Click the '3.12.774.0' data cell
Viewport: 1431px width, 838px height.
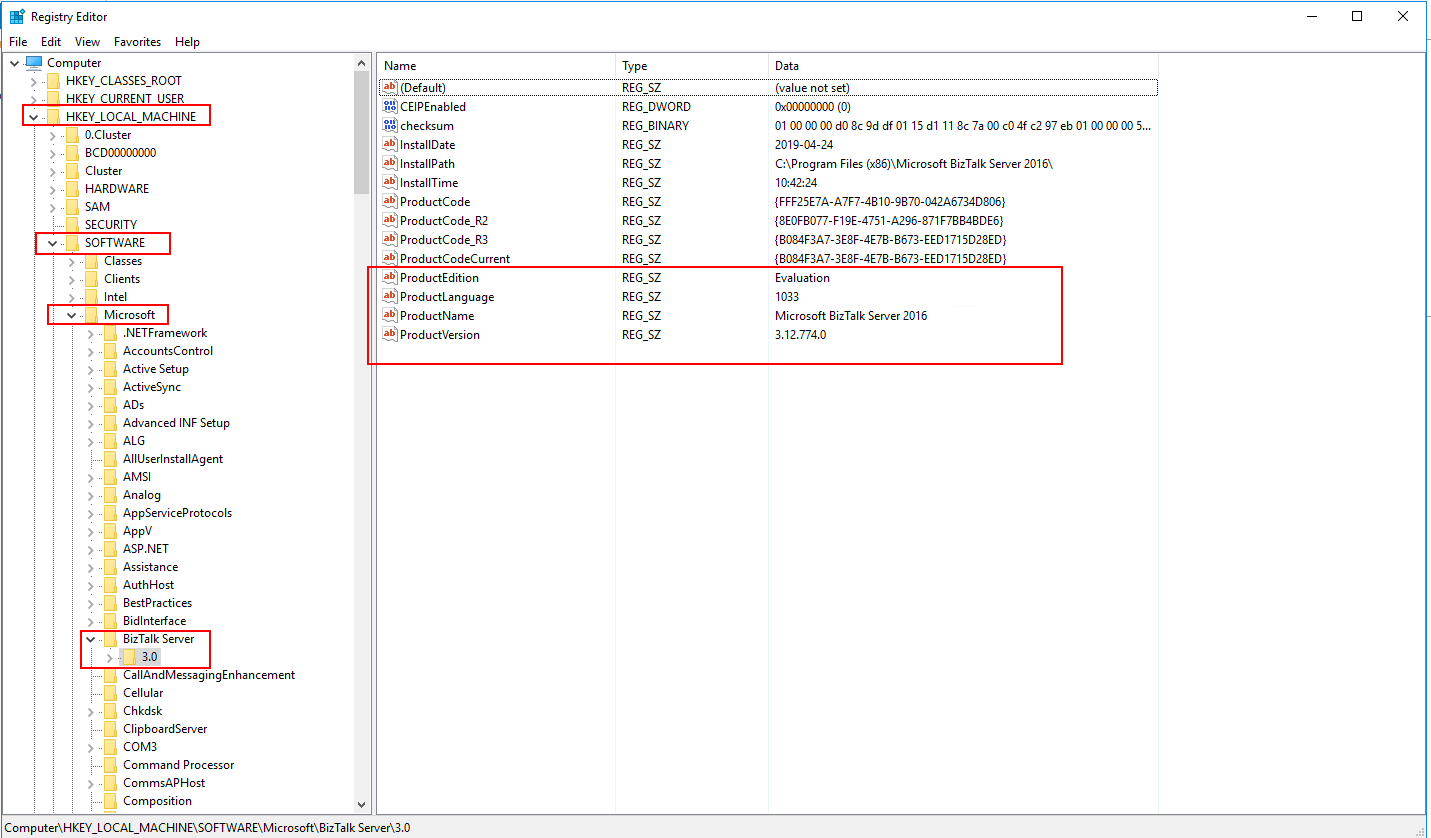(x=800, y=335)
